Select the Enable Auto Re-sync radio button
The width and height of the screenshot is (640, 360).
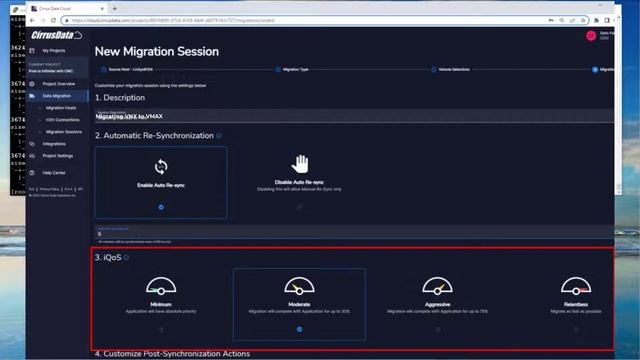tap(161, 207)
